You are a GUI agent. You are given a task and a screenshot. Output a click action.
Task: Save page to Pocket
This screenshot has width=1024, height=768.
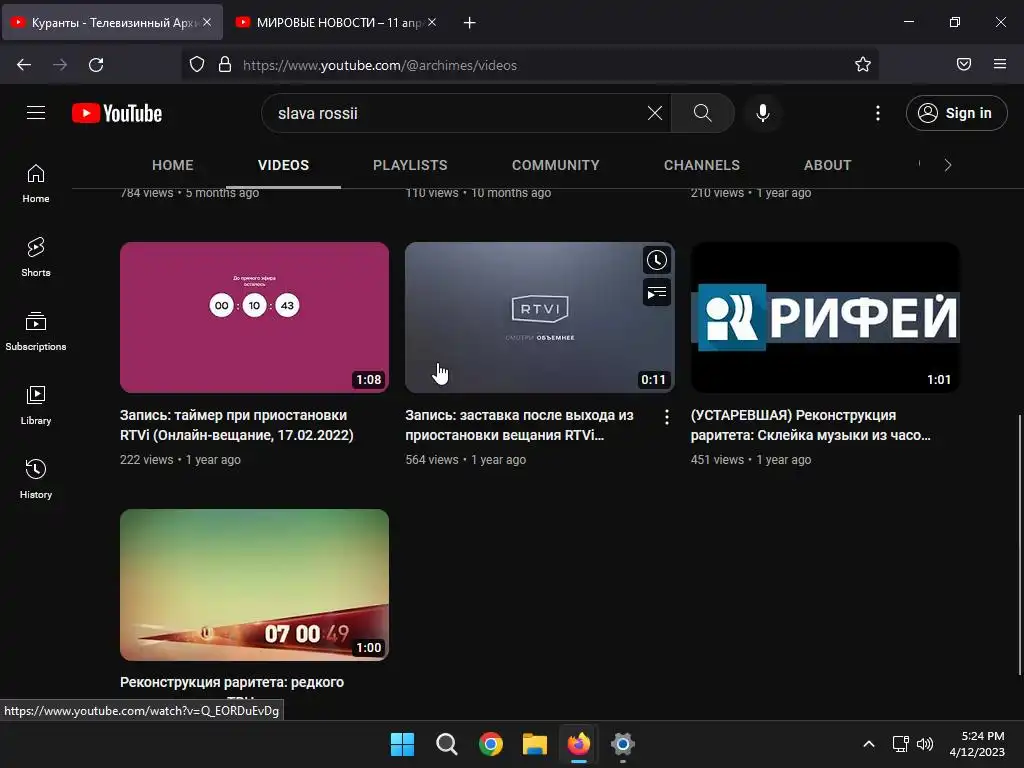tap(964, 64)
